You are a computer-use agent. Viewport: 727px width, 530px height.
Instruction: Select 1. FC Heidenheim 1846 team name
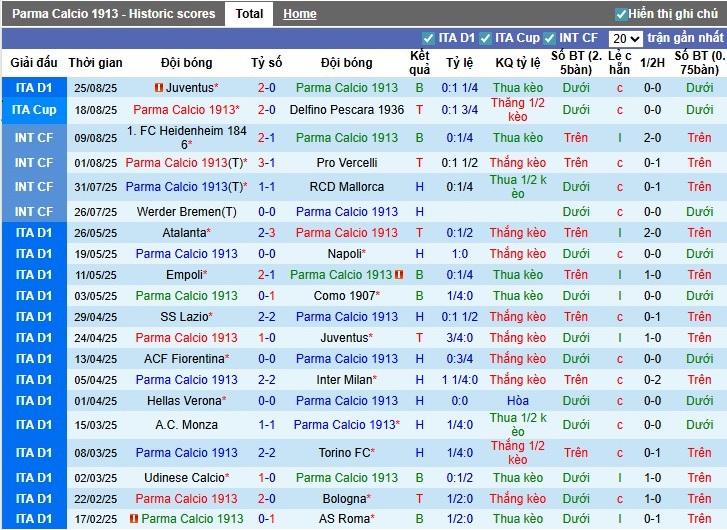click(187, 138)
